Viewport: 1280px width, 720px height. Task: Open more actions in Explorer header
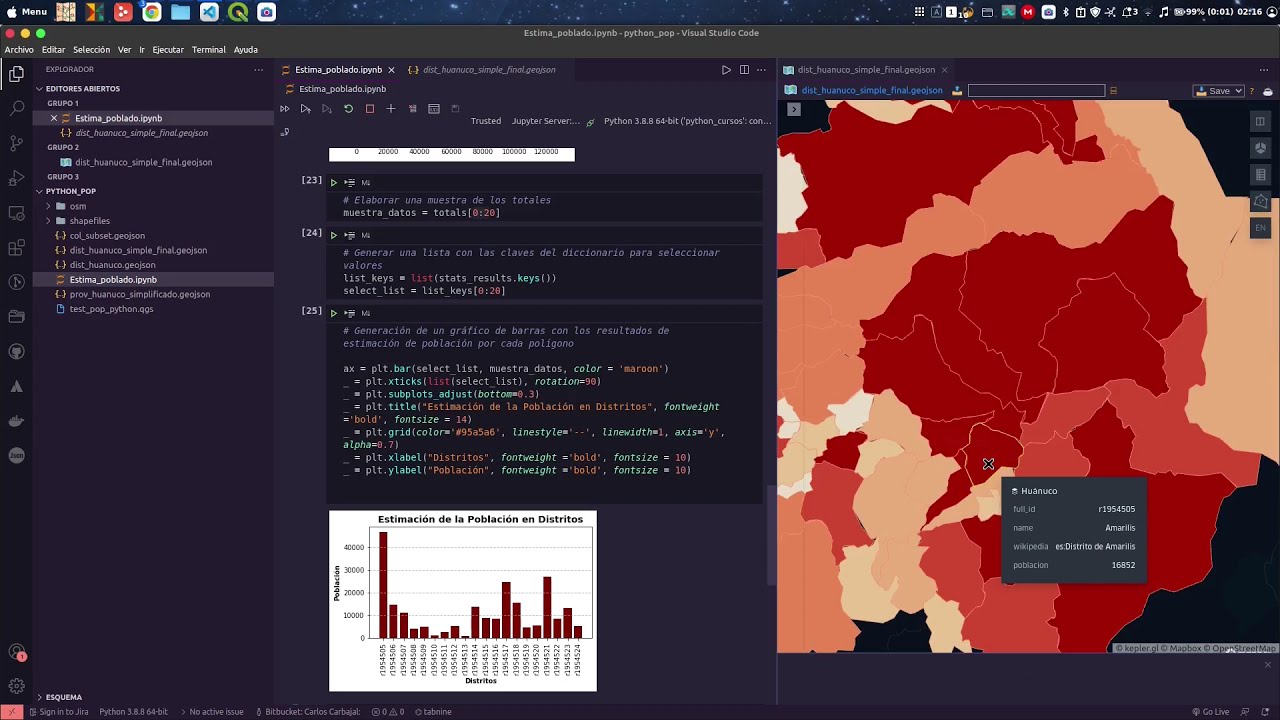259,70
